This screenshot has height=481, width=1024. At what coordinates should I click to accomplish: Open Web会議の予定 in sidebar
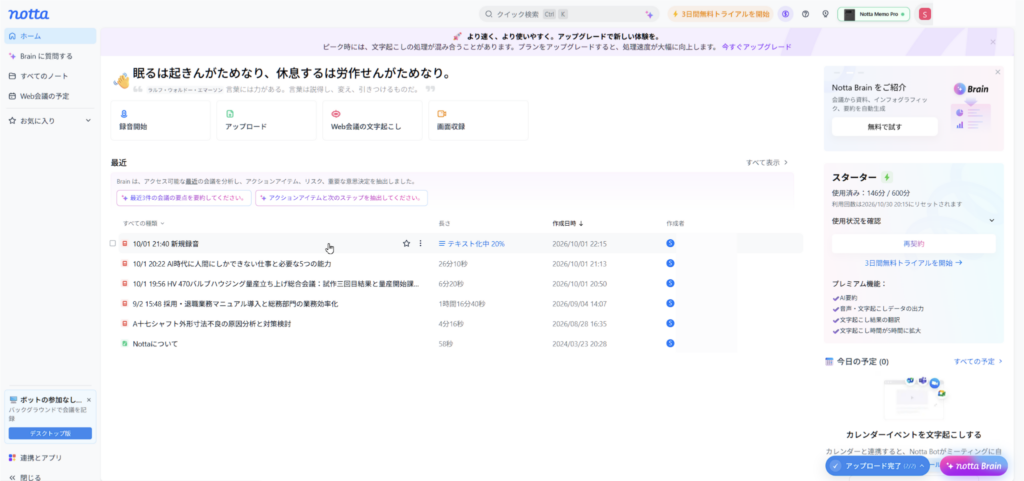pos(50,96)
